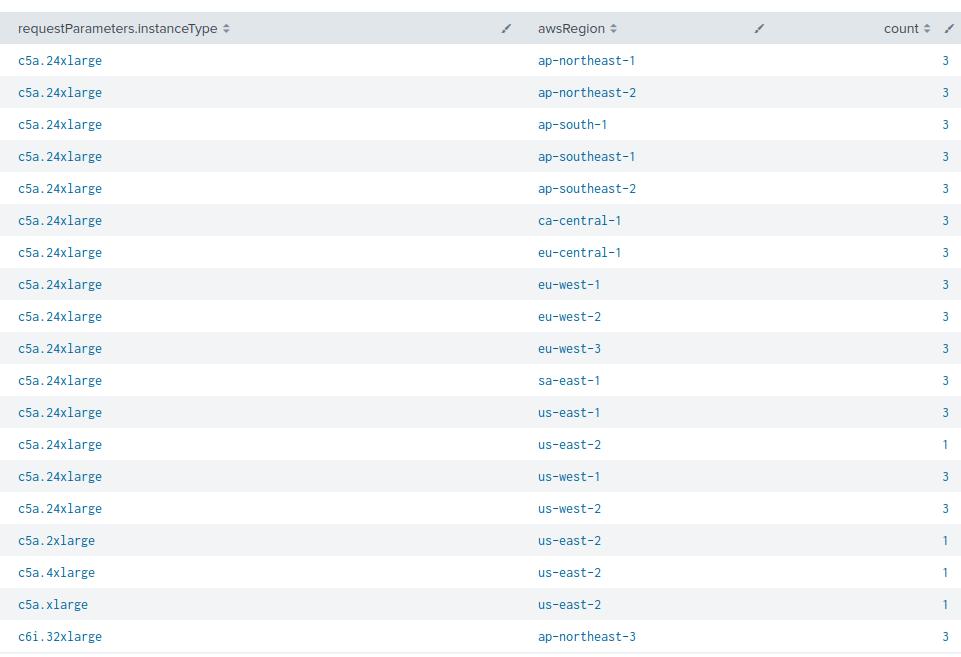
Task: Click count 3 in the ap-northeast-1 row
Action: click(946, 61)
